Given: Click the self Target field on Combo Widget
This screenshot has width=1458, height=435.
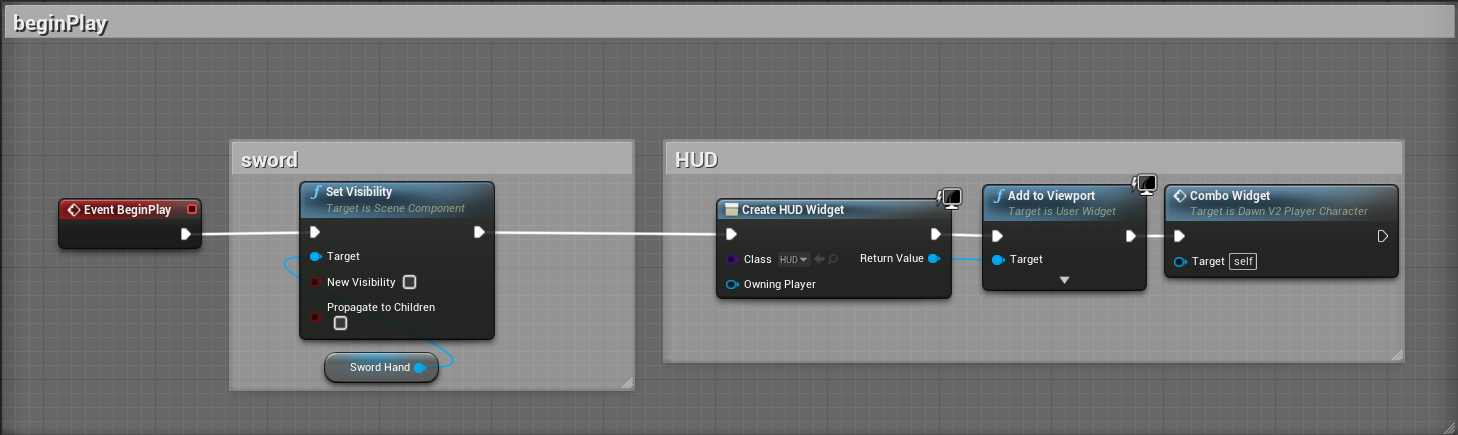Looking at the screenshot, I should tap(1244, 261).
